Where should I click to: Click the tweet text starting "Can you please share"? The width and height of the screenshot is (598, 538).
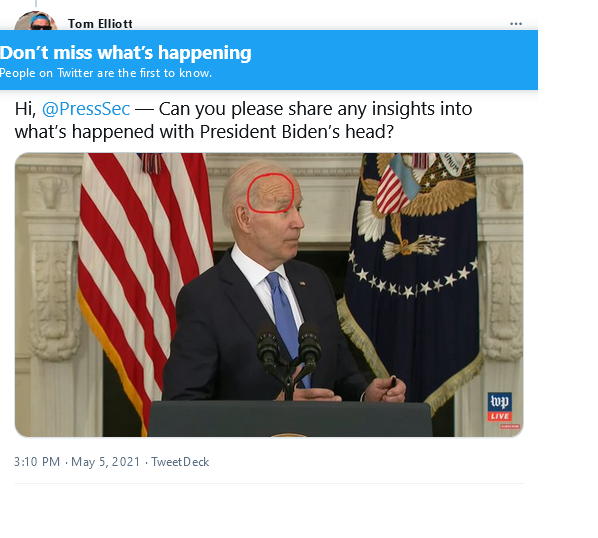[x=315, y=109]
